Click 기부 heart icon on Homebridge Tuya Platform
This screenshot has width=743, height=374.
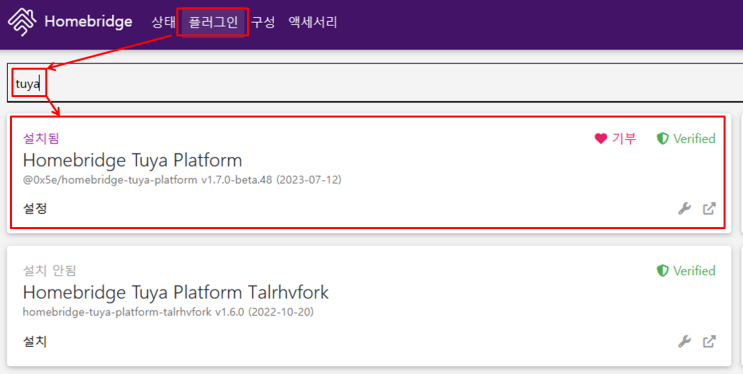point(600,139)
